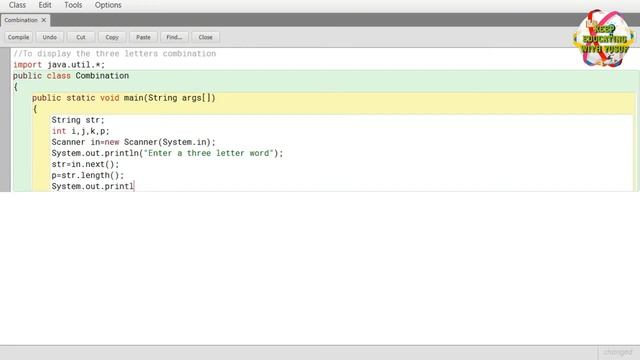Click the changed status indicator
640x360 pixels.
[x=618, y=352]
